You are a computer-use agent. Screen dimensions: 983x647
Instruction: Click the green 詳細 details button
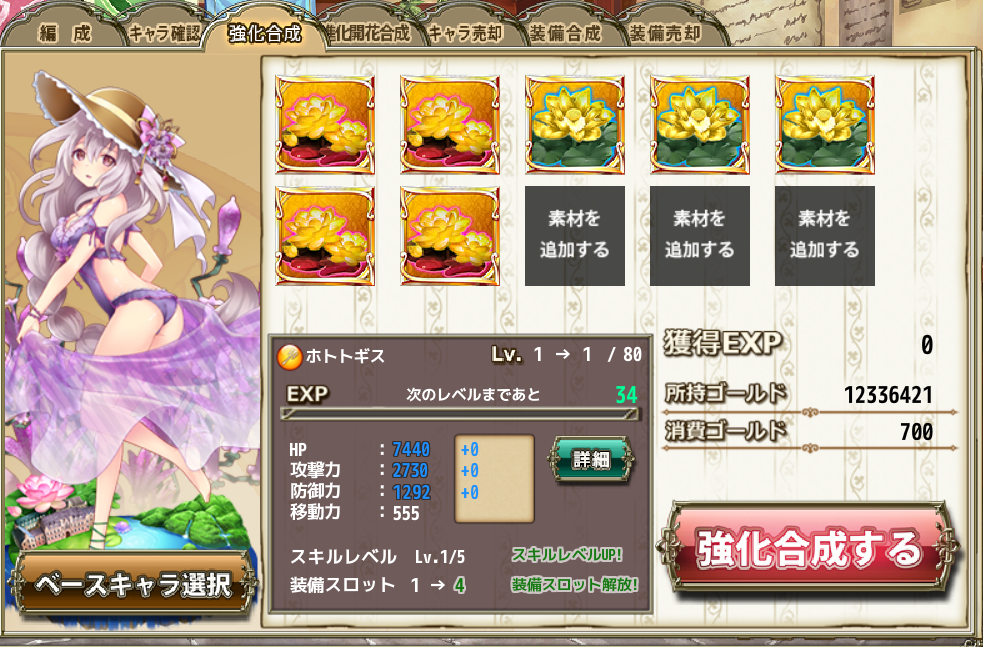[591, 460]
